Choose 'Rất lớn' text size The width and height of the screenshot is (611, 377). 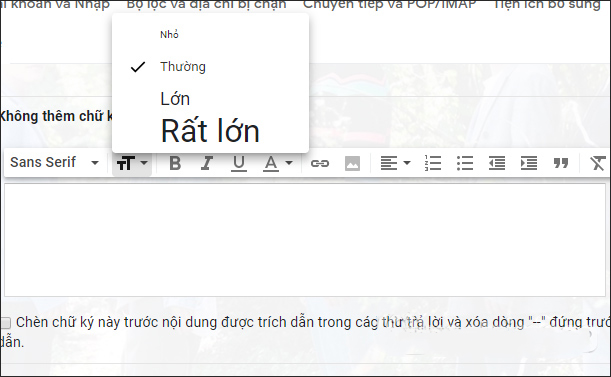coord(210,131)
